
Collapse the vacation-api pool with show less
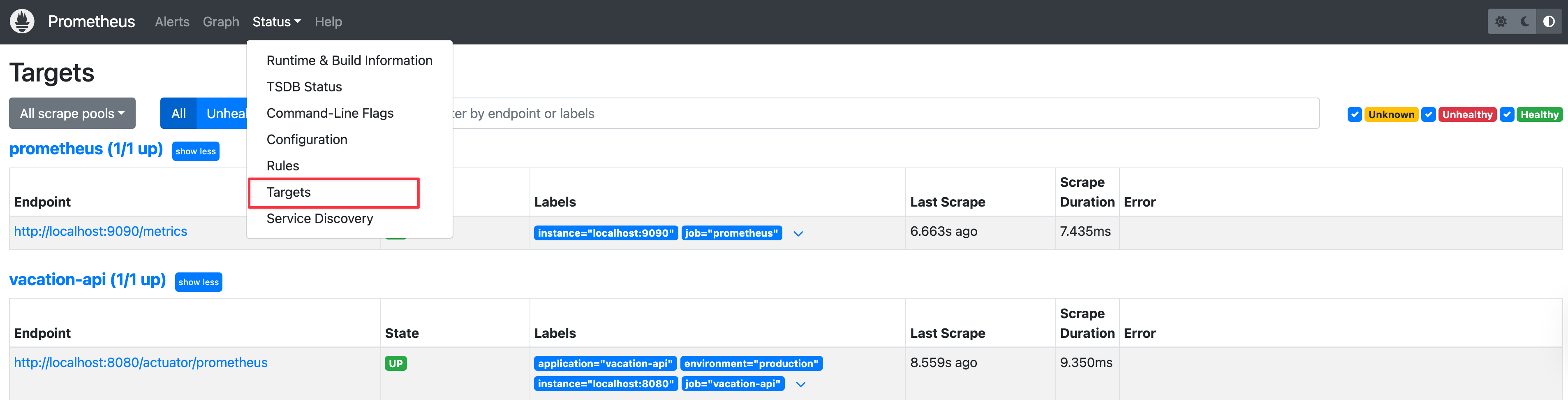click(199, 282)
